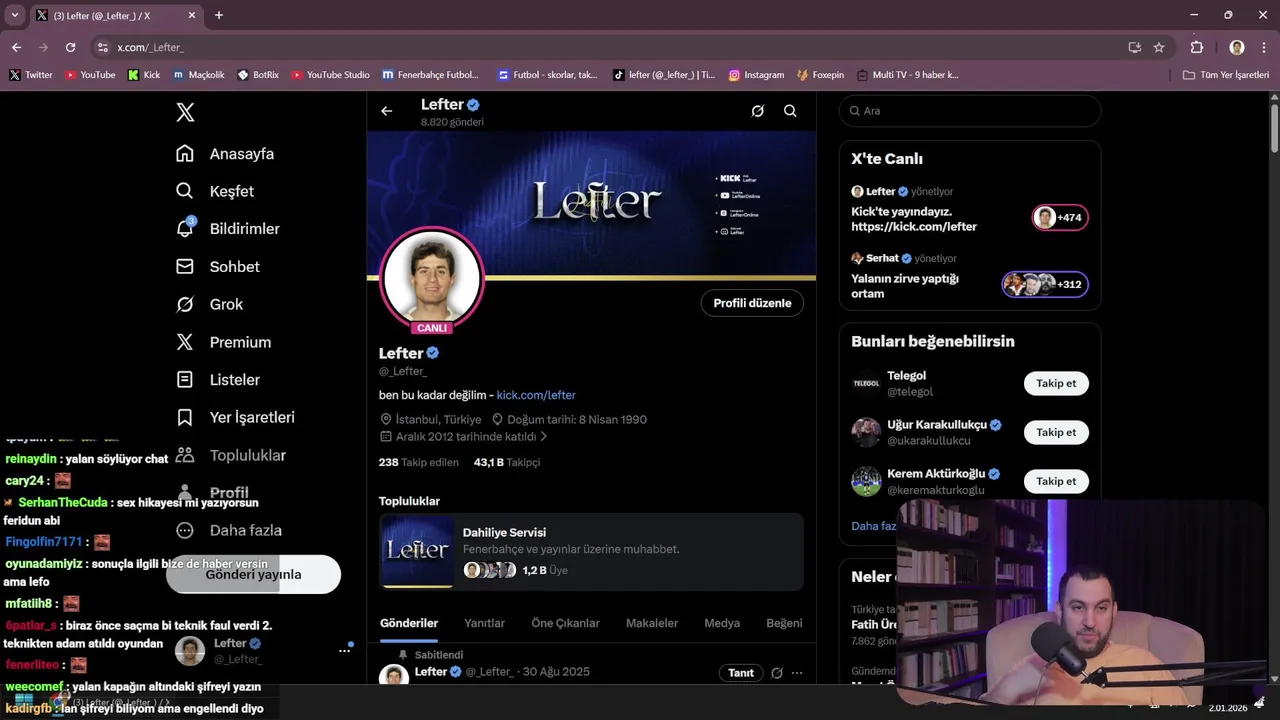Open Premium in sidebar

[240, 342]
